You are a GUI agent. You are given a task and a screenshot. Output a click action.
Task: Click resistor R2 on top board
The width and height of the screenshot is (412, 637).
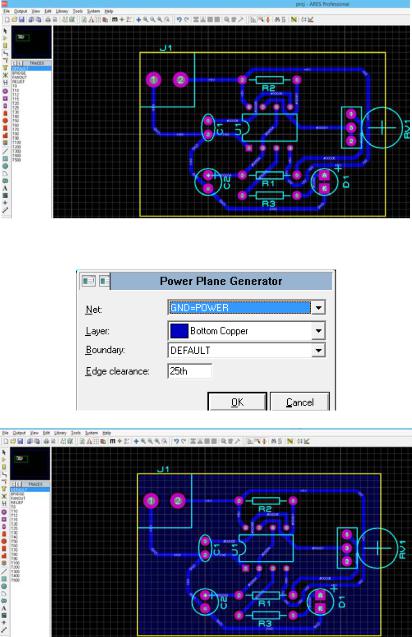click(x=269, y=80)
